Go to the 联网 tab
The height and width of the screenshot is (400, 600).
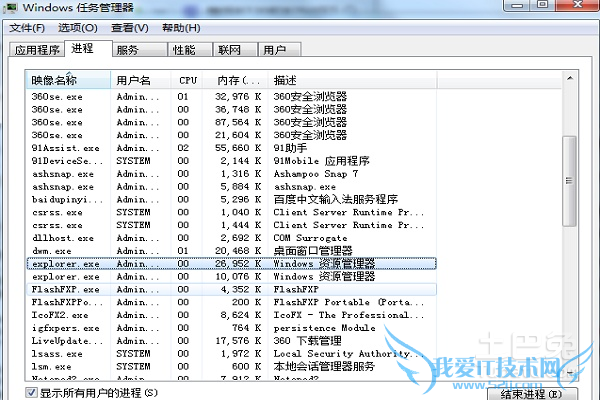point(235,50)
